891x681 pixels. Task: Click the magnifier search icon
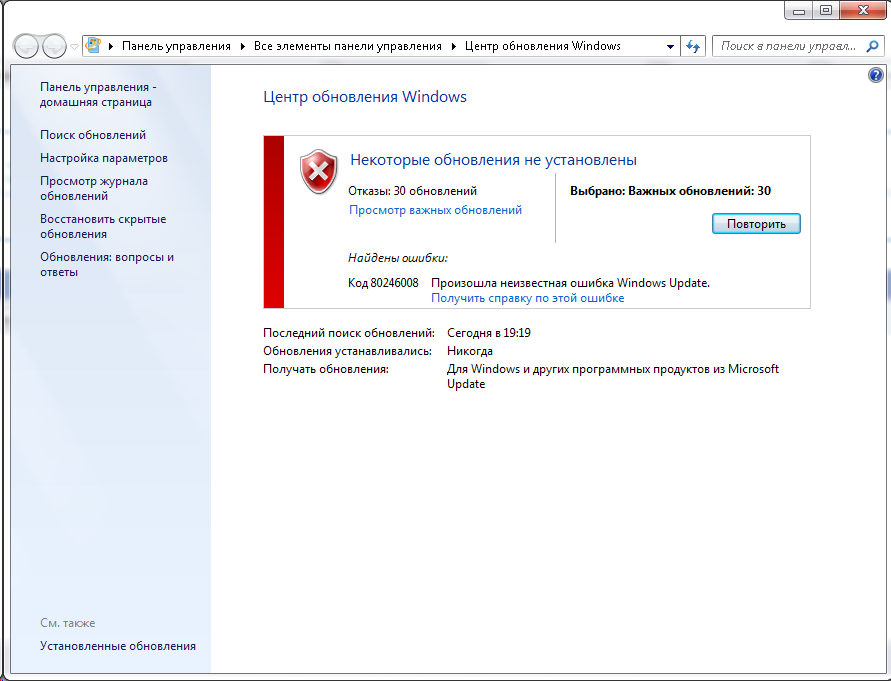pos(872,46)
